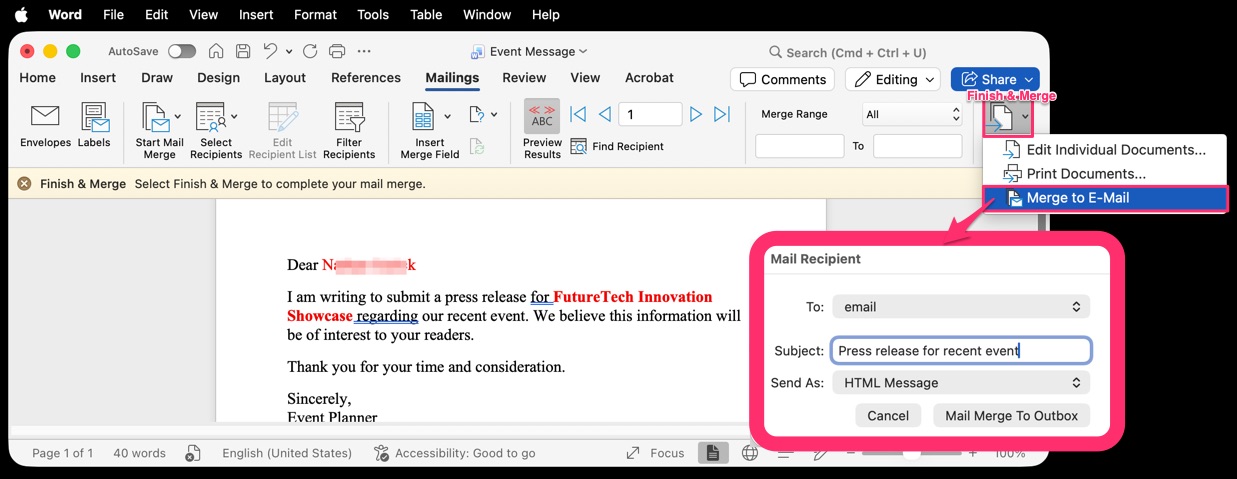
Task: Click the Mail Merge To Outbox button
Action: click(x=1011, y=416)
